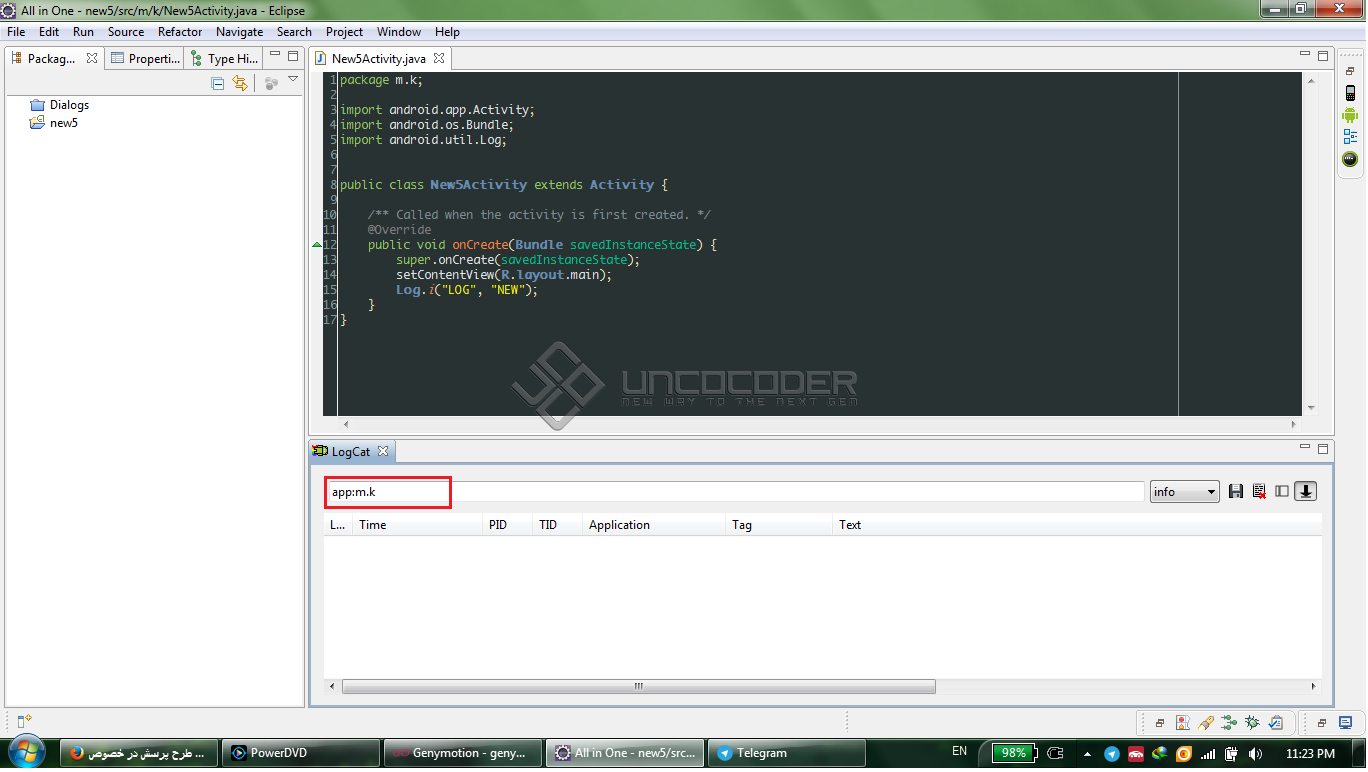Open the info log level dropdown
1368x772 pixels.
[x=1185, y=491]
